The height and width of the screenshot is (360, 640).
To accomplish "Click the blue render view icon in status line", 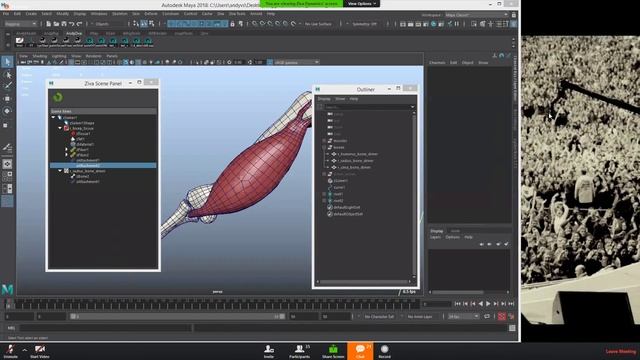I will 433,24.
